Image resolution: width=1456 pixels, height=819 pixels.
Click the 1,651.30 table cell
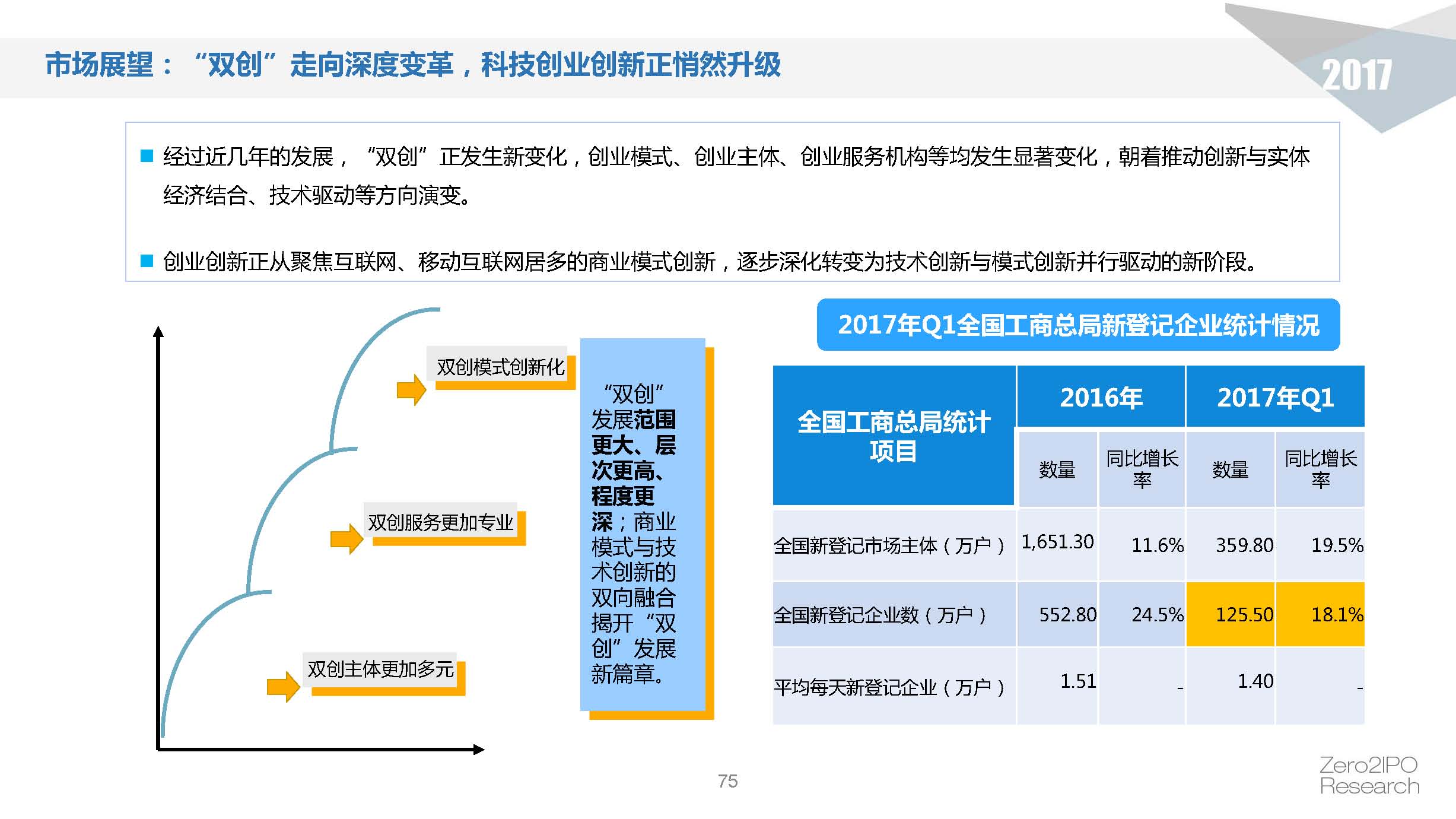(x=1057, y=542)
